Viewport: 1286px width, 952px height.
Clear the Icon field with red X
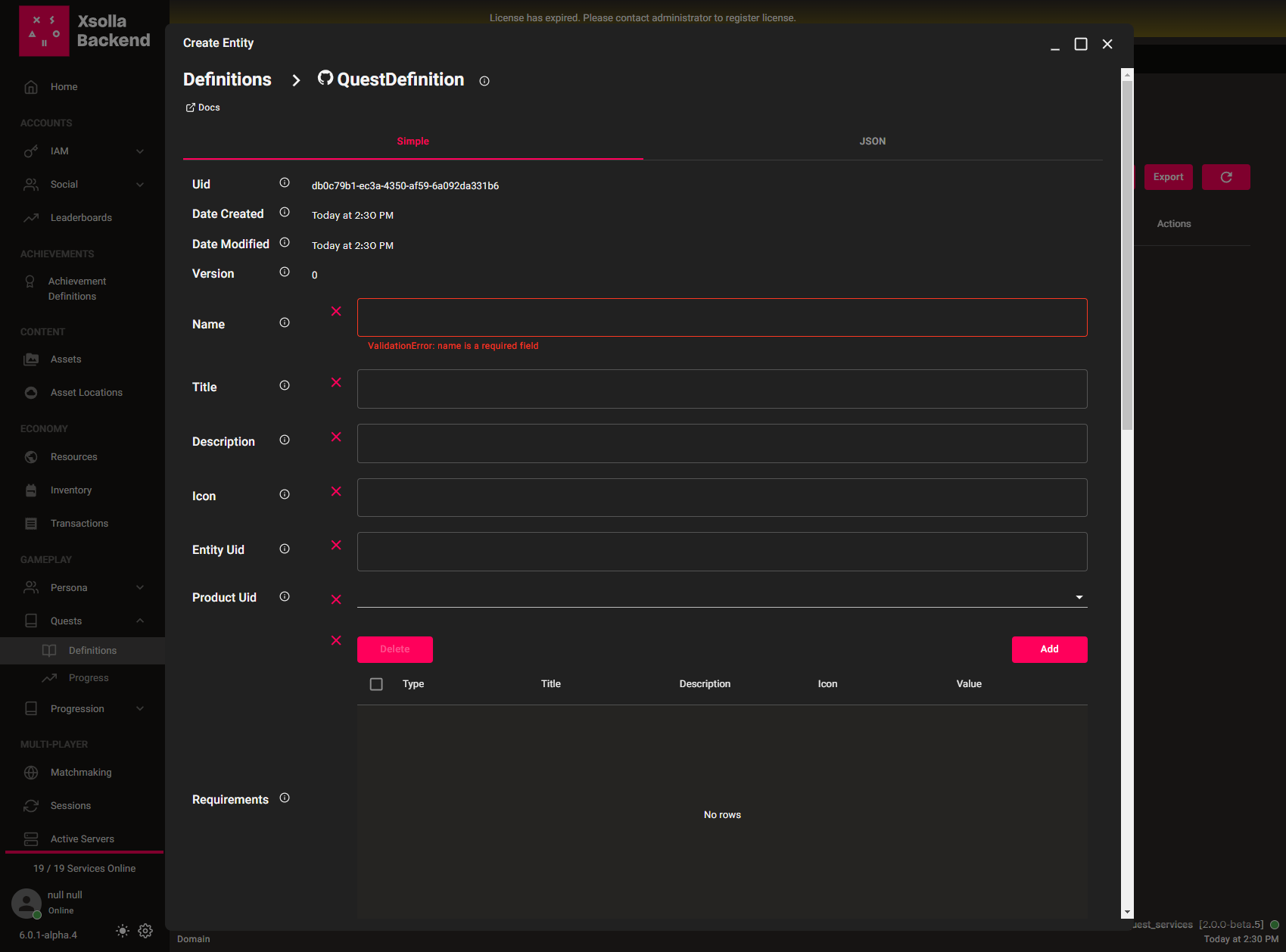(x=336, y=491)
